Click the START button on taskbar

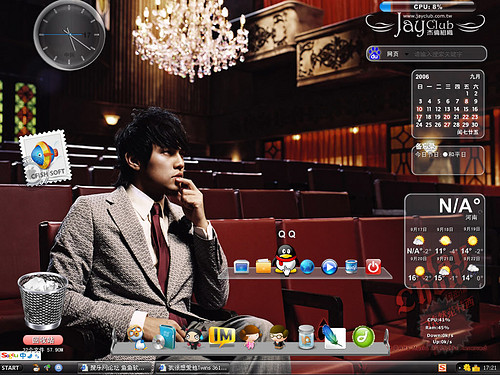tap(11, 368)
